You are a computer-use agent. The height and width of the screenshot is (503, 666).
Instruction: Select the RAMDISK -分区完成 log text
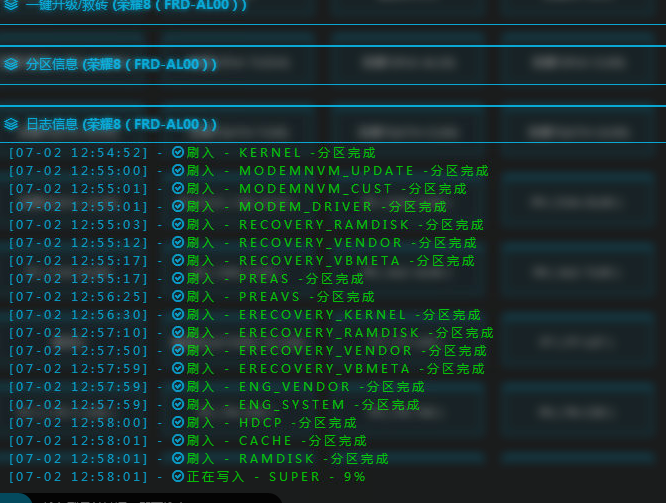coord(314,459)
